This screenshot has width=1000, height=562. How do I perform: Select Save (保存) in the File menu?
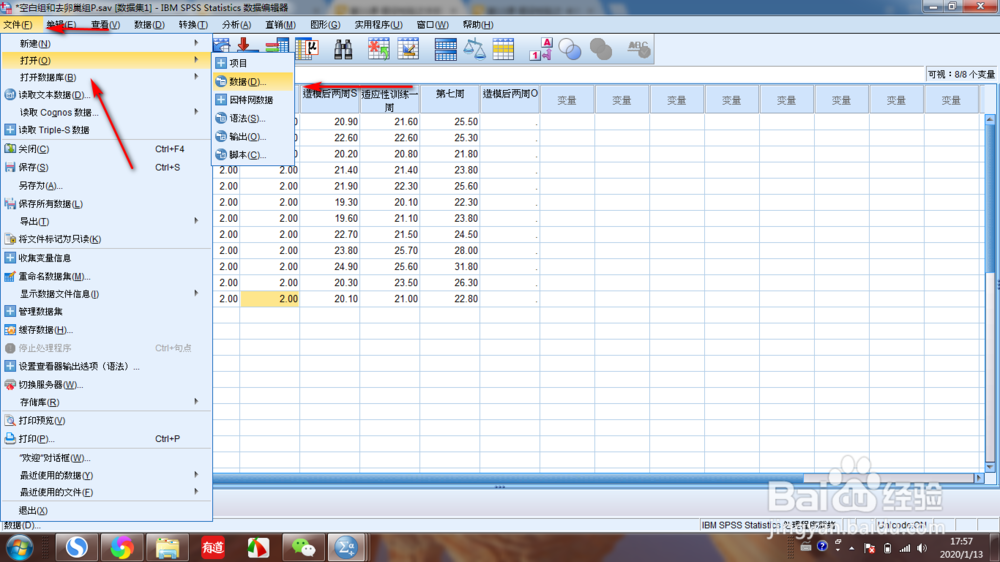(106, 167)
